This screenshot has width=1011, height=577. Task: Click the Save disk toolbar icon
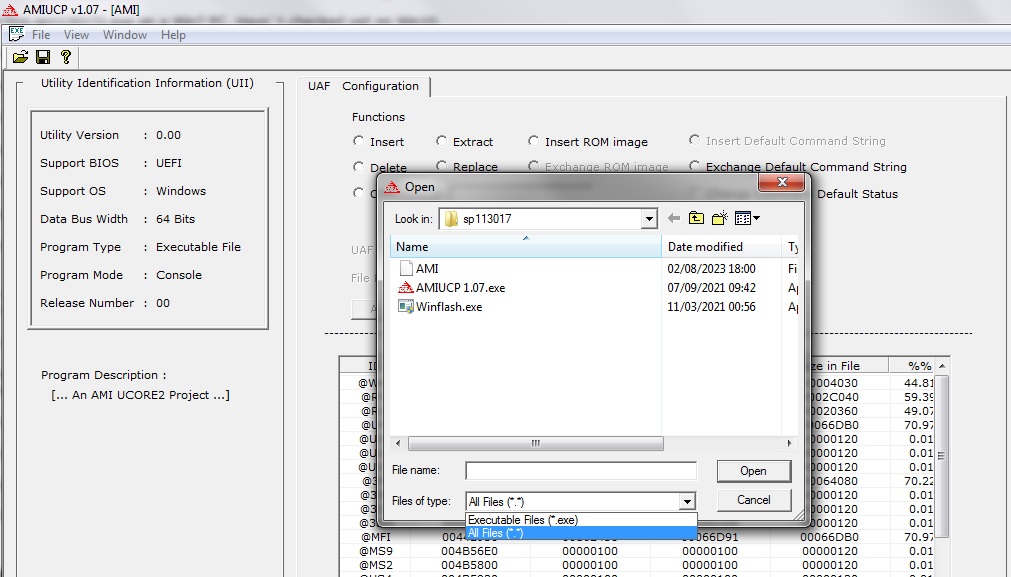click(x=43, y=57)
